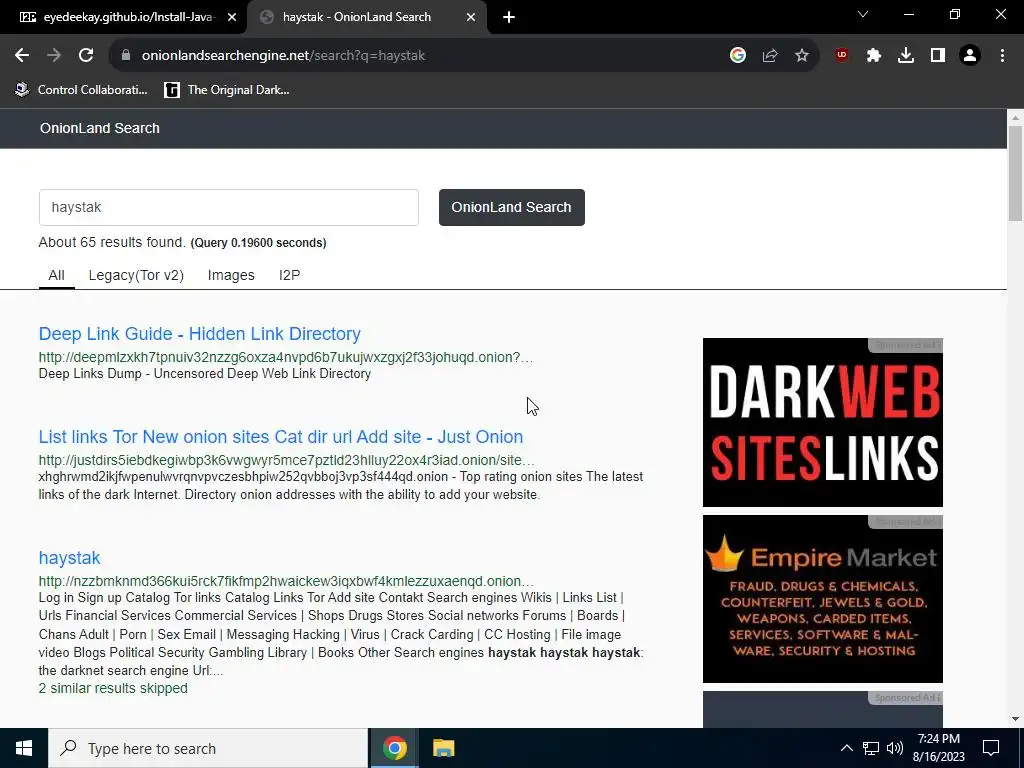Click the nzzbmknmd366 onion URL
This screenshot has height=768, width=1024.
(286, 581)
